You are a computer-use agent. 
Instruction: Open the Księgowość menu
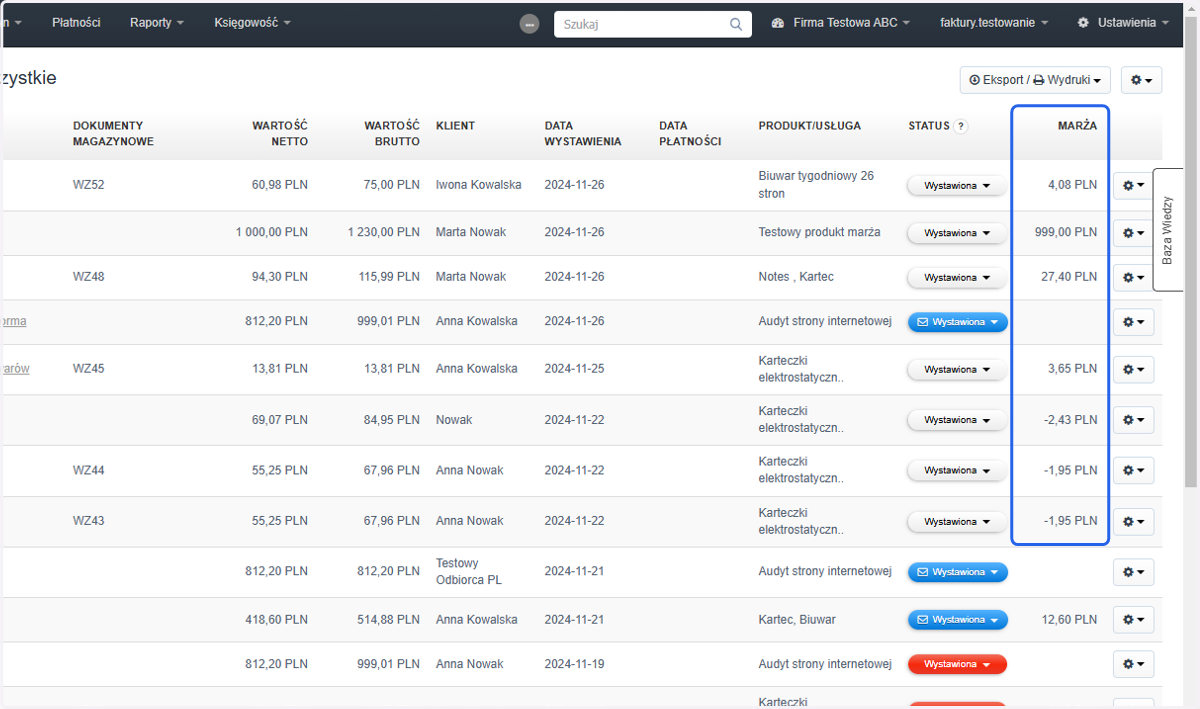253,23
